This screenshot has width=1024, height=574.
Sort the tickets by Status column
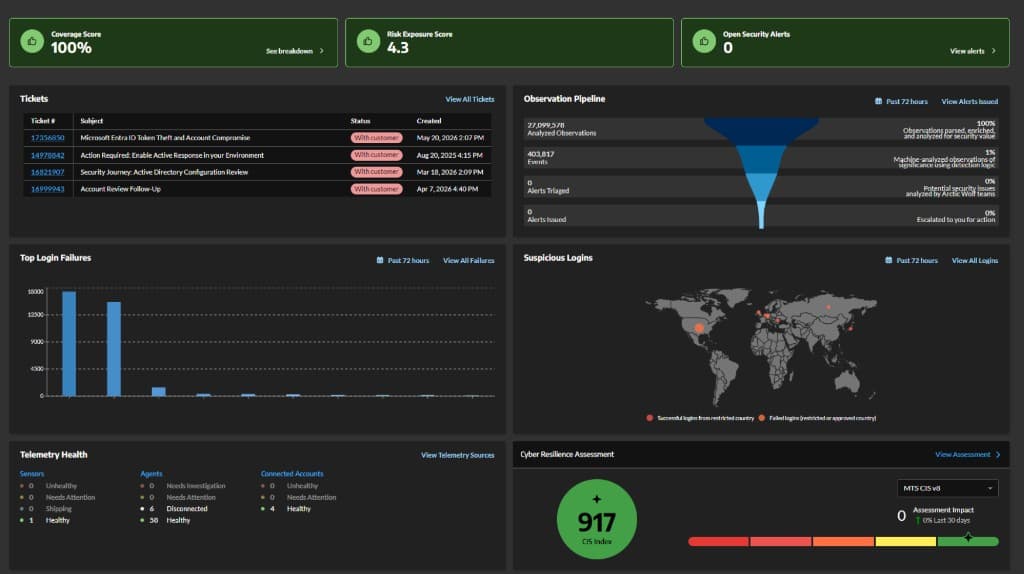click(x=360, y=121)
